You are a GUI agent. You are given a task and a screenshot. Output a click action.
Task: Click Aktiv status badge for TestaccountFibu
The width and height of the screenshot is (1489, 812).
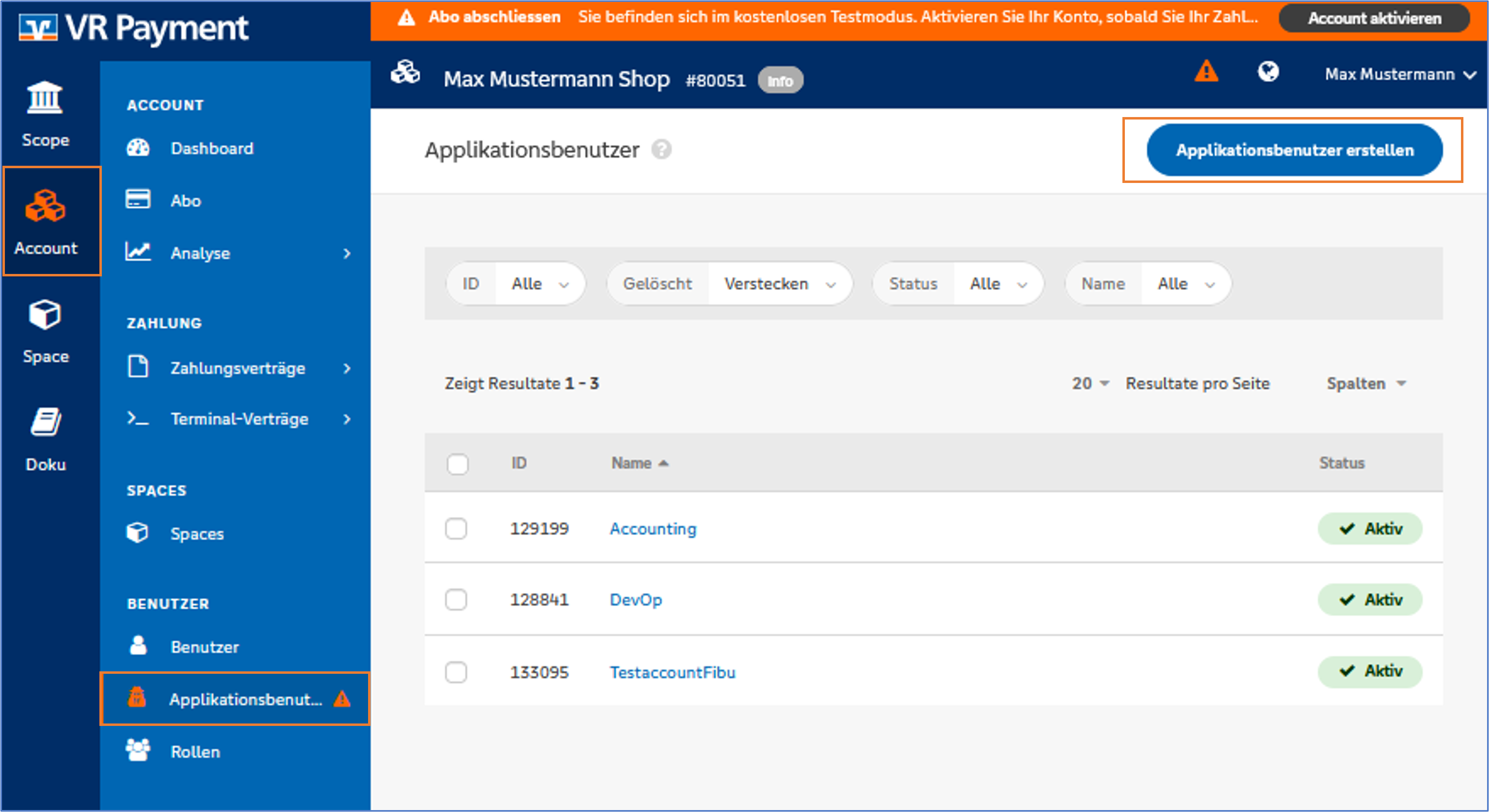coord(1369,671)
